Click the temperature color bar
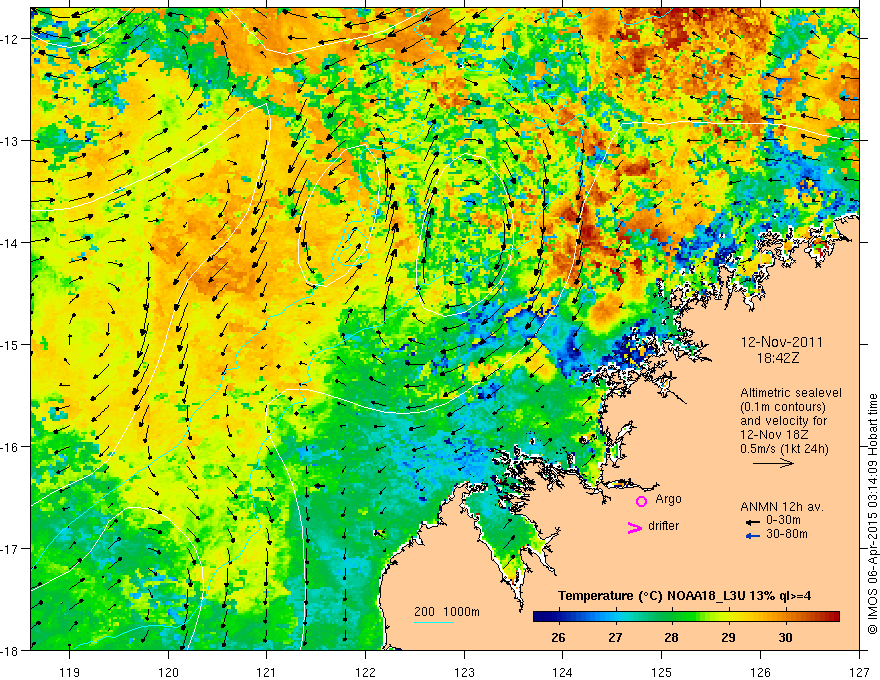This screenshot has width=880, height=680. point(686,617)
